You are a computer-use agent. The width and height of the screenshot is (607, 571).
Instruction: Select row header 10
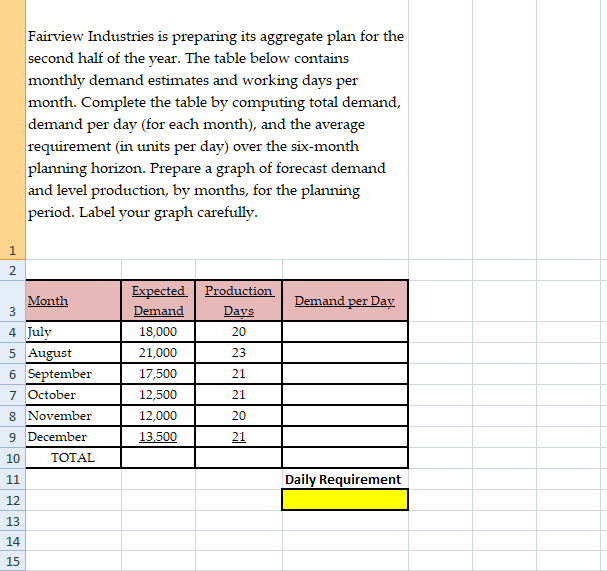(x=12, y=458)
